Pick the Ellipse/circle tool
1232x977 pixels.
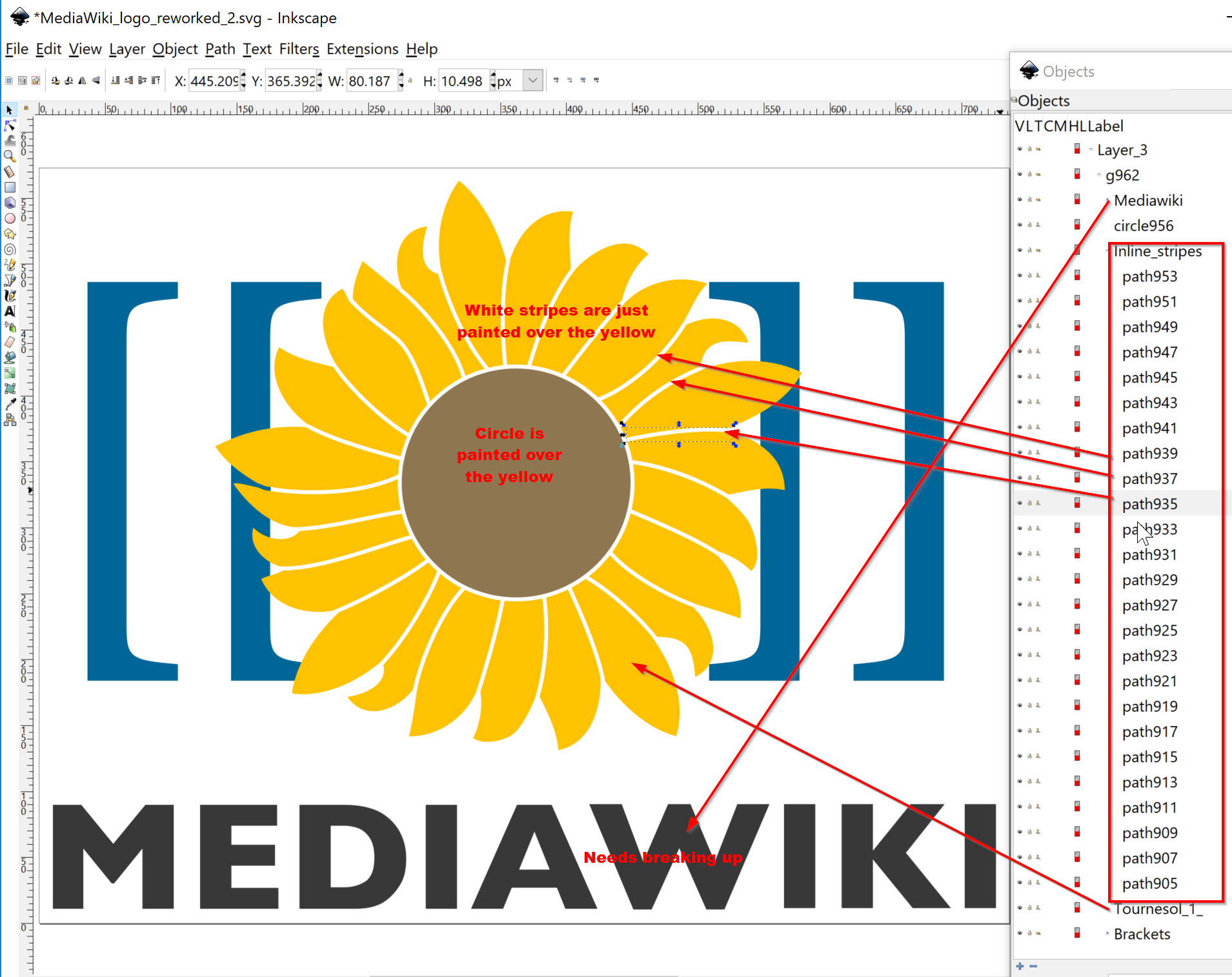10,218
